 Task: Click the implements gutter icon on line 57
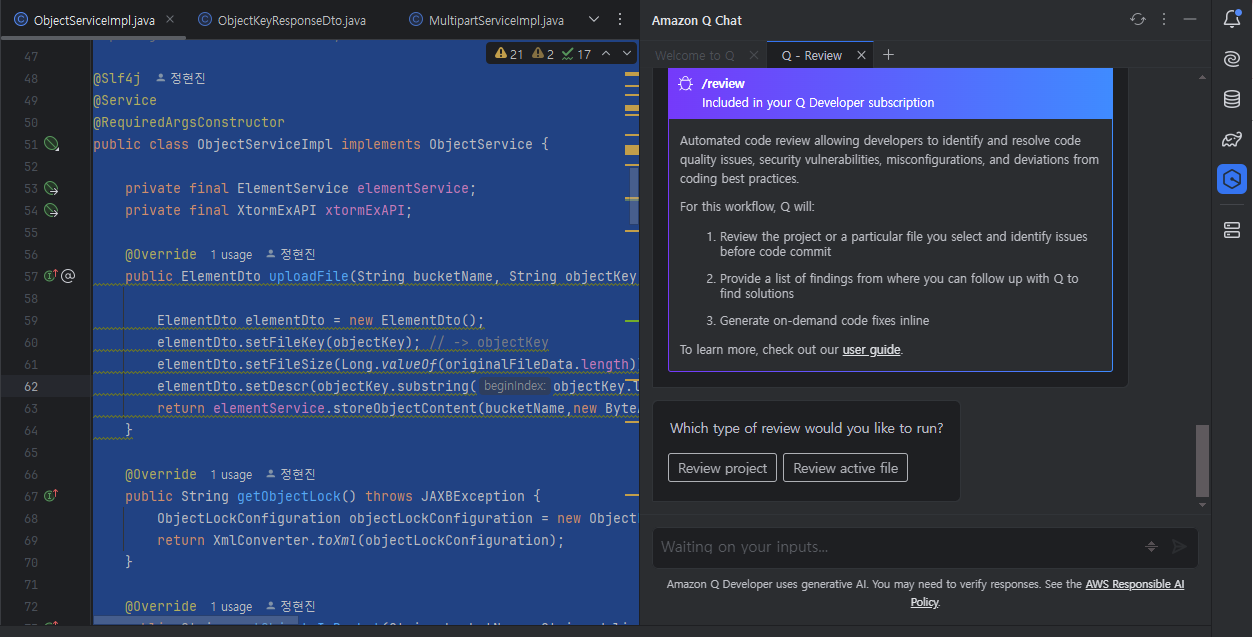coord(50,276)
